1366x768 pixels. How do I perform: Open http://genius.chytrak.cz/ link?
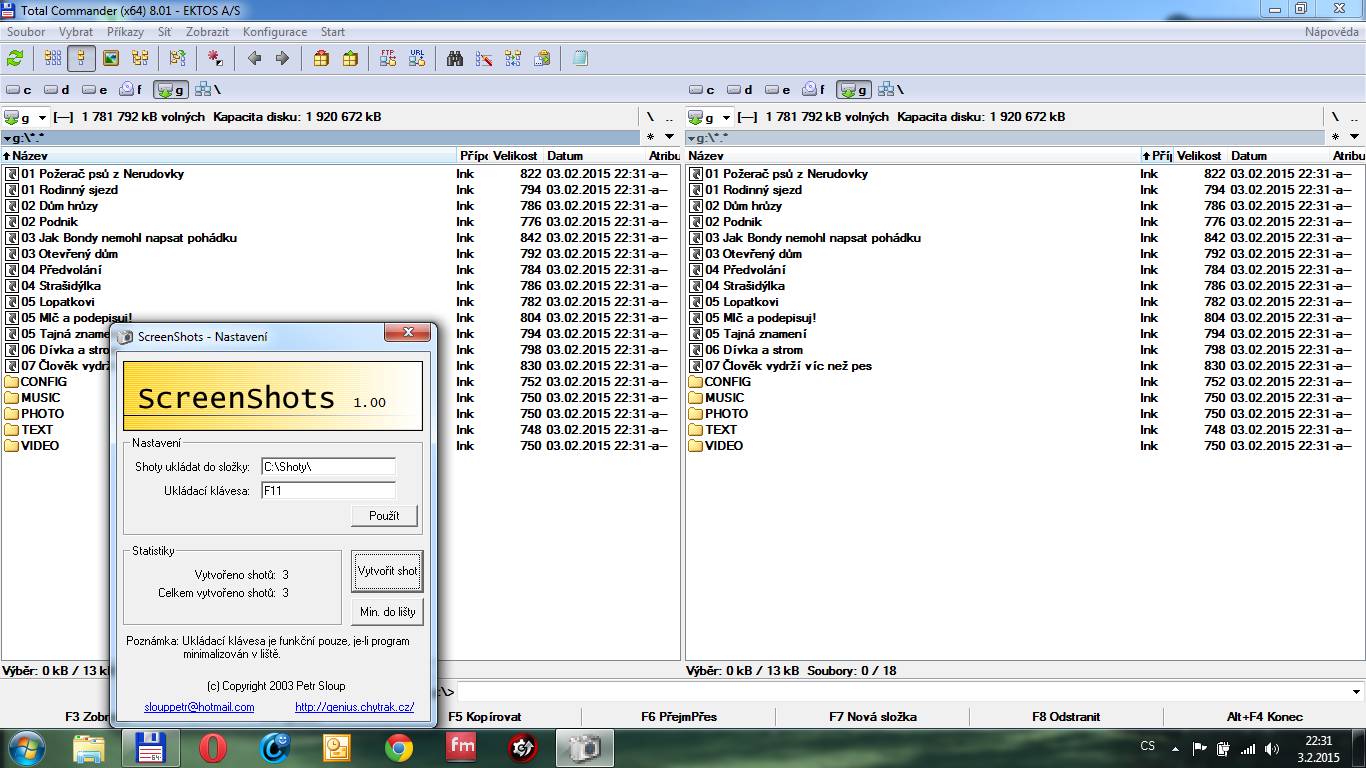(354, 707)
